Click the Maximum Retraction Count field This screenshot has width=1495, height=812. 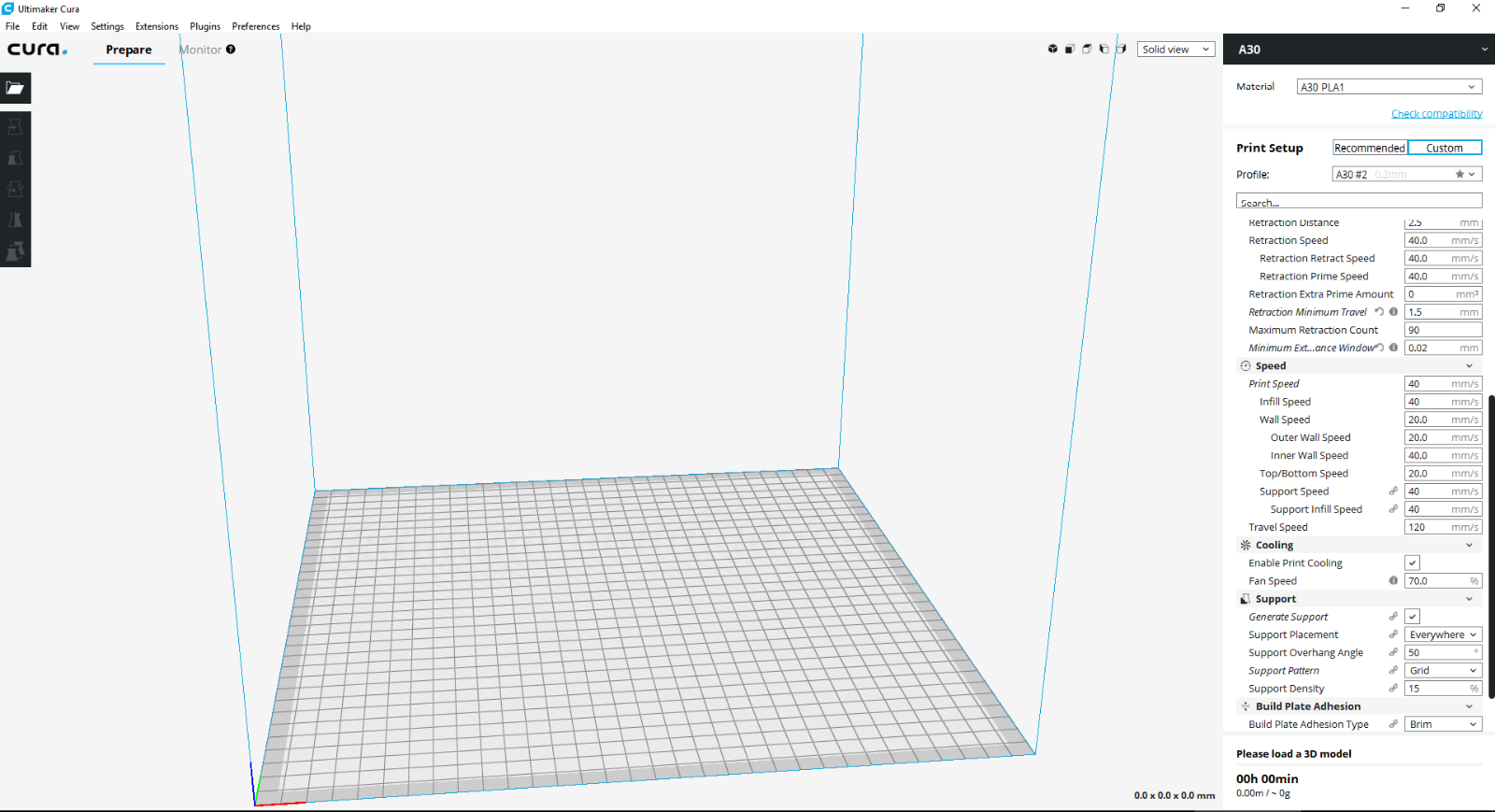[x=1444, y=330]
